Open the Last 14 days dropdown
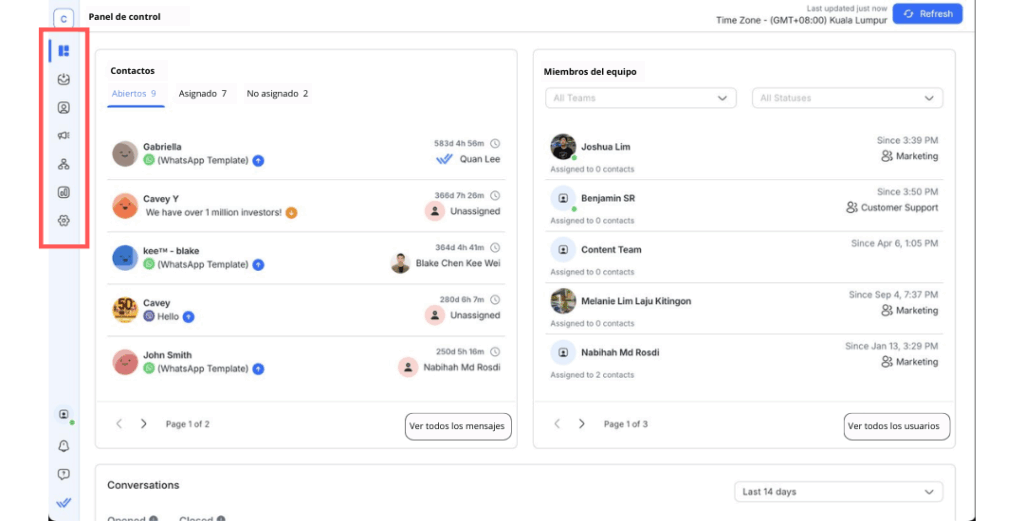 point(839,492)
